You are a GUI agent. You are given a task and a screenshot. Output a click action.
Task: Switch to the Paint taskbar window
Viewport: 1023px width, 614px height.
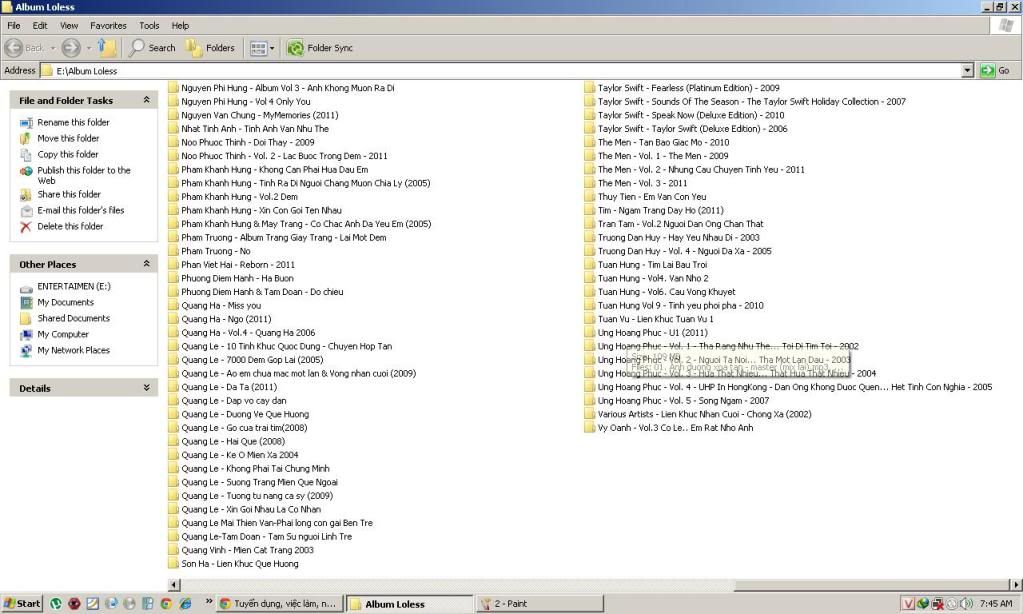pos(510,604)
